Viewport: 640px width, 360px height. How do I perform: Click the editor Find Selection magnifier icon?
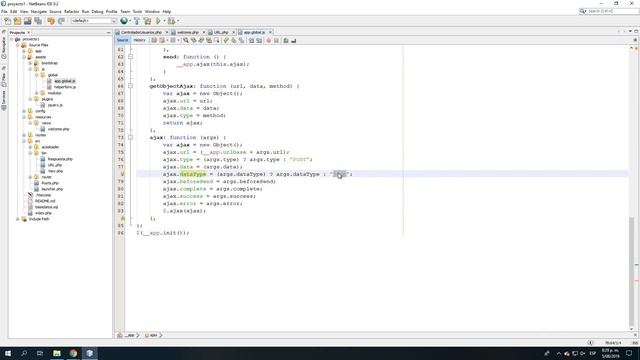click(186, 40)
